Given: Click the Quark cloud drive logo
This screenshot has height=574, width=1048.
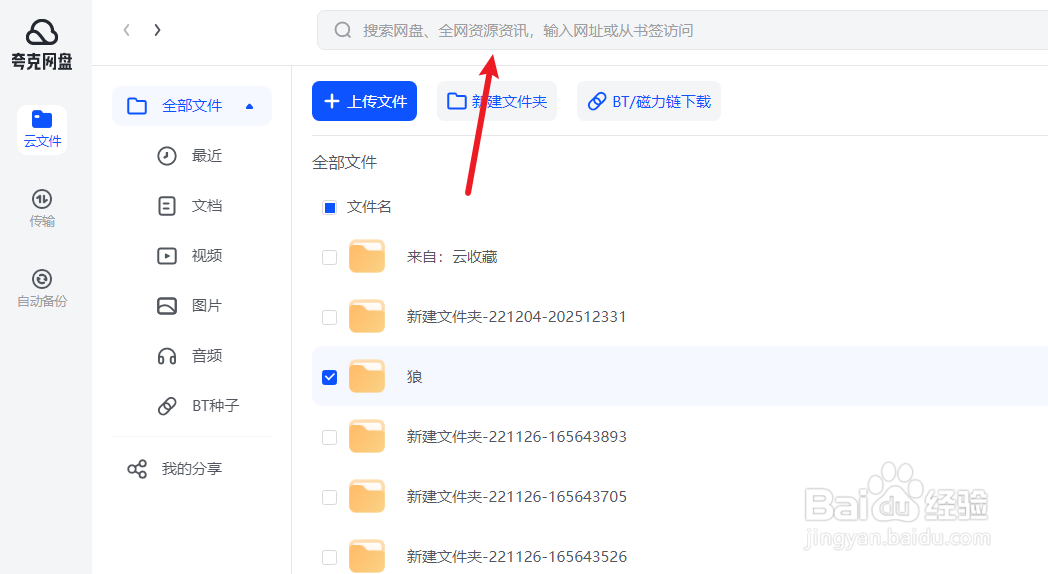Looking at the screenshot, I should click(x=41, y=44).
